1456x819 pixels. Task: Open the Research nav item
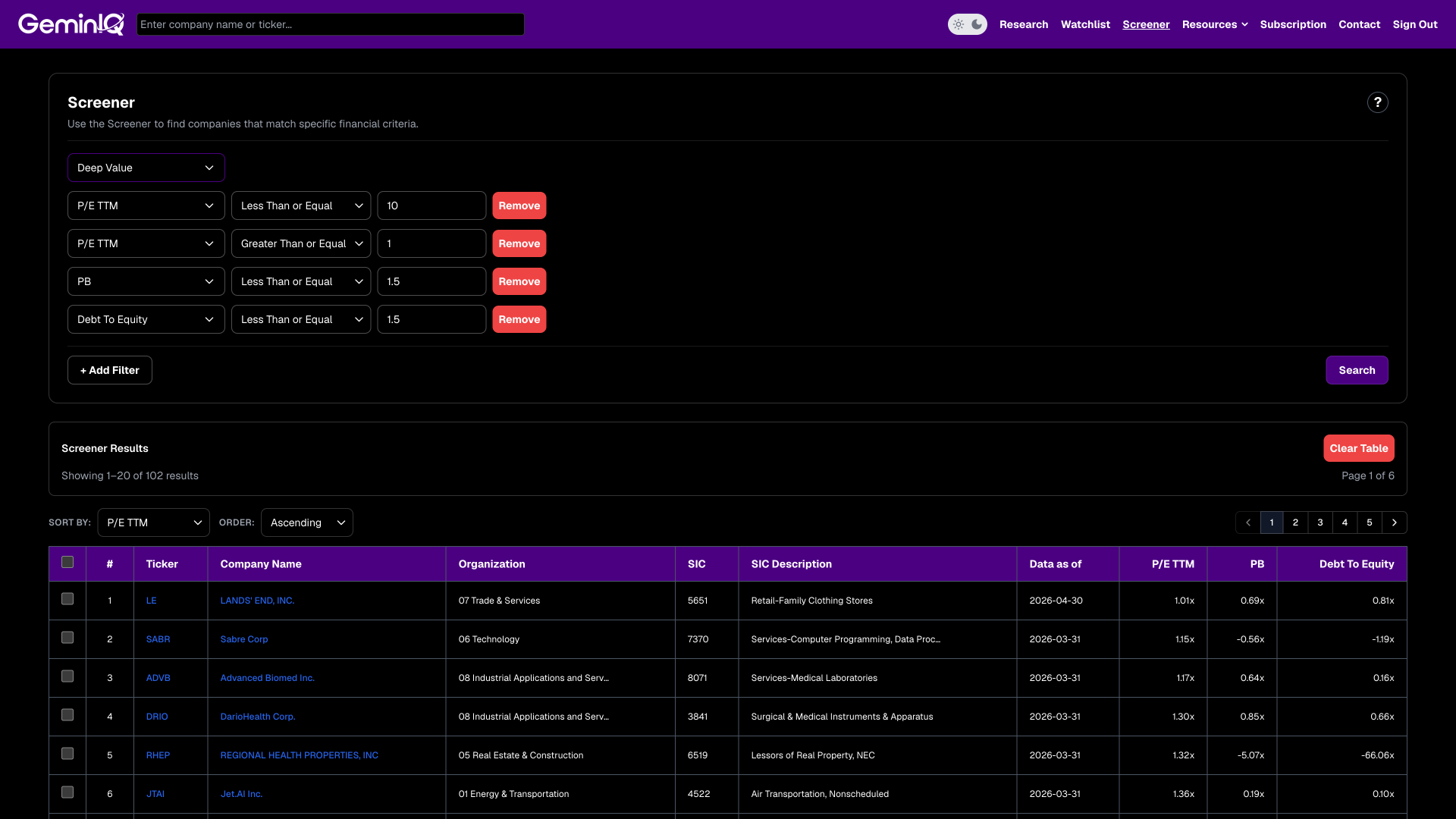[1024, 24]
